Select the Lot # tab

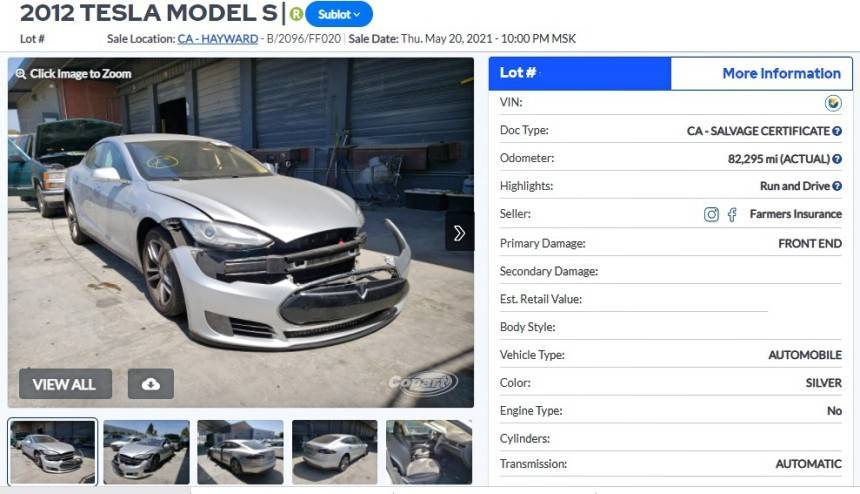(x=580, y=73)
